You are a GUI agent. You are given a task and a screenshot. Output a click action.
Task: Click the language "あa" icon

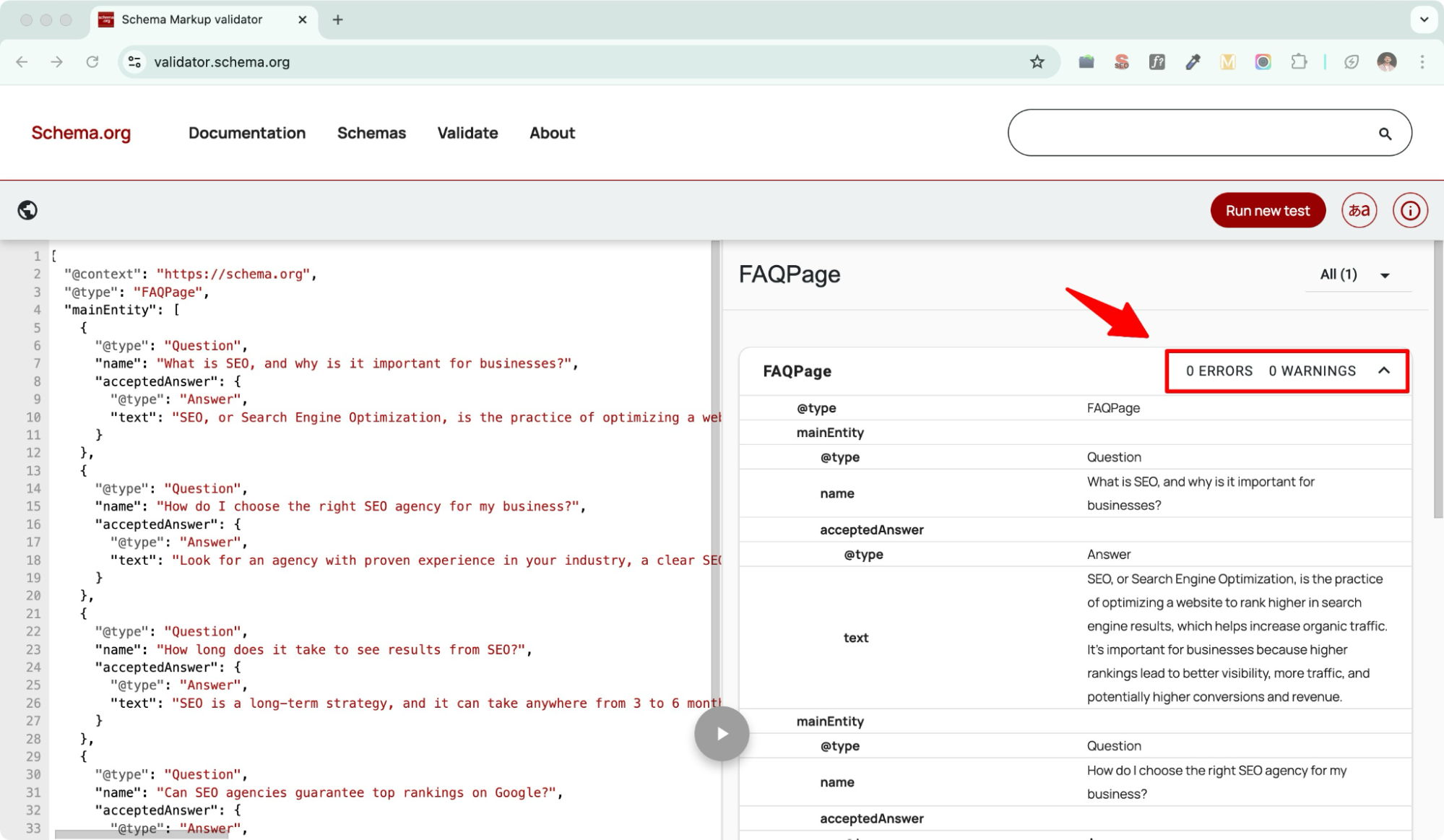pos(1359,210)
